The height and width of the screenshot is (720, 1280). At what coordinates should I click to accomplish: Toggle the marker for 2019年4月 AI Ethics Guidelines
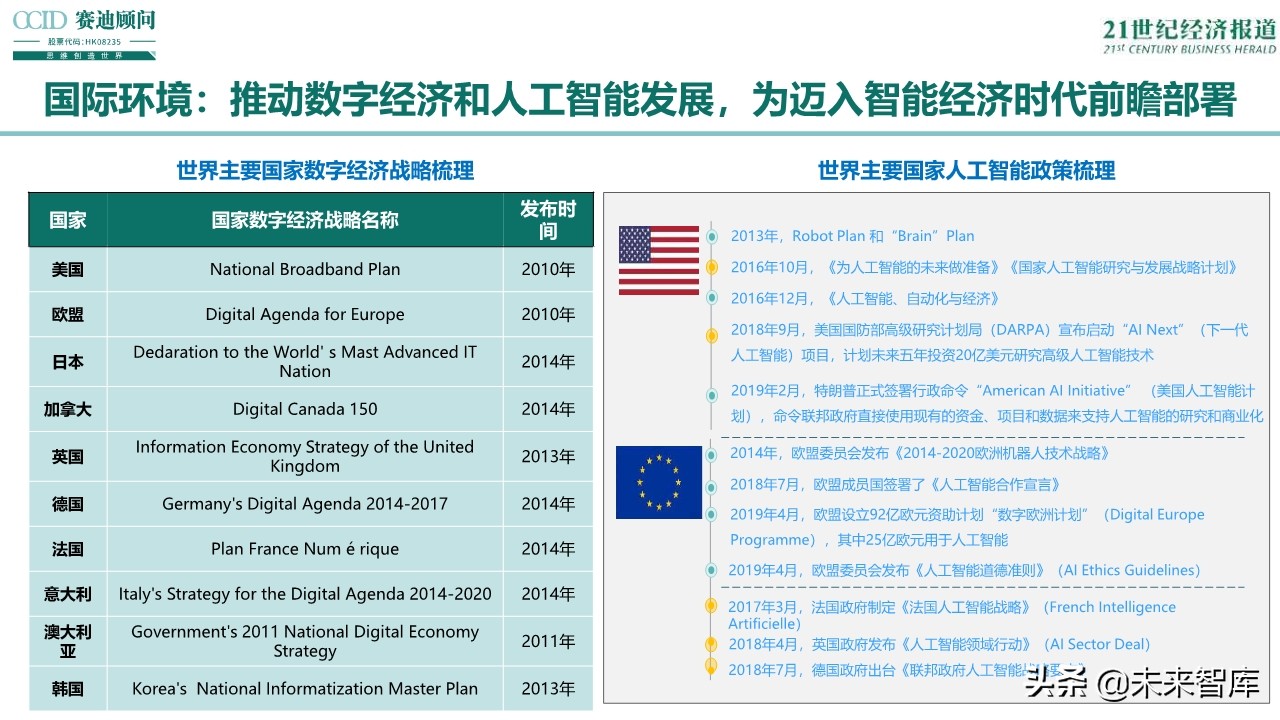pos(711,570)
